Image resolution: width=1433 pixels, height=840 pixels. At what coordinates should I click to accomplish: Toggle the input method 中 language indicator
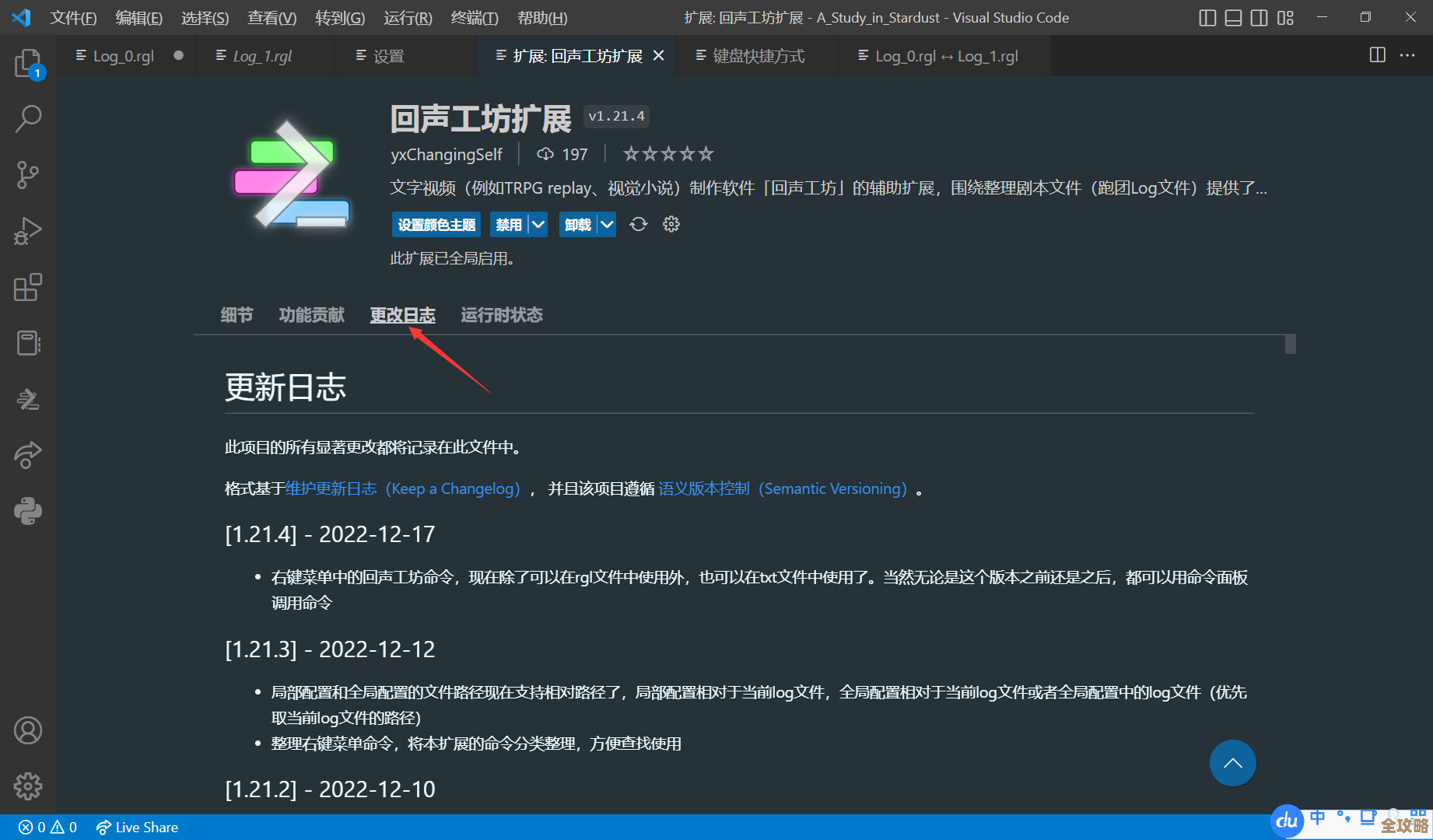pyautogui.click(x=1318, y=818)
